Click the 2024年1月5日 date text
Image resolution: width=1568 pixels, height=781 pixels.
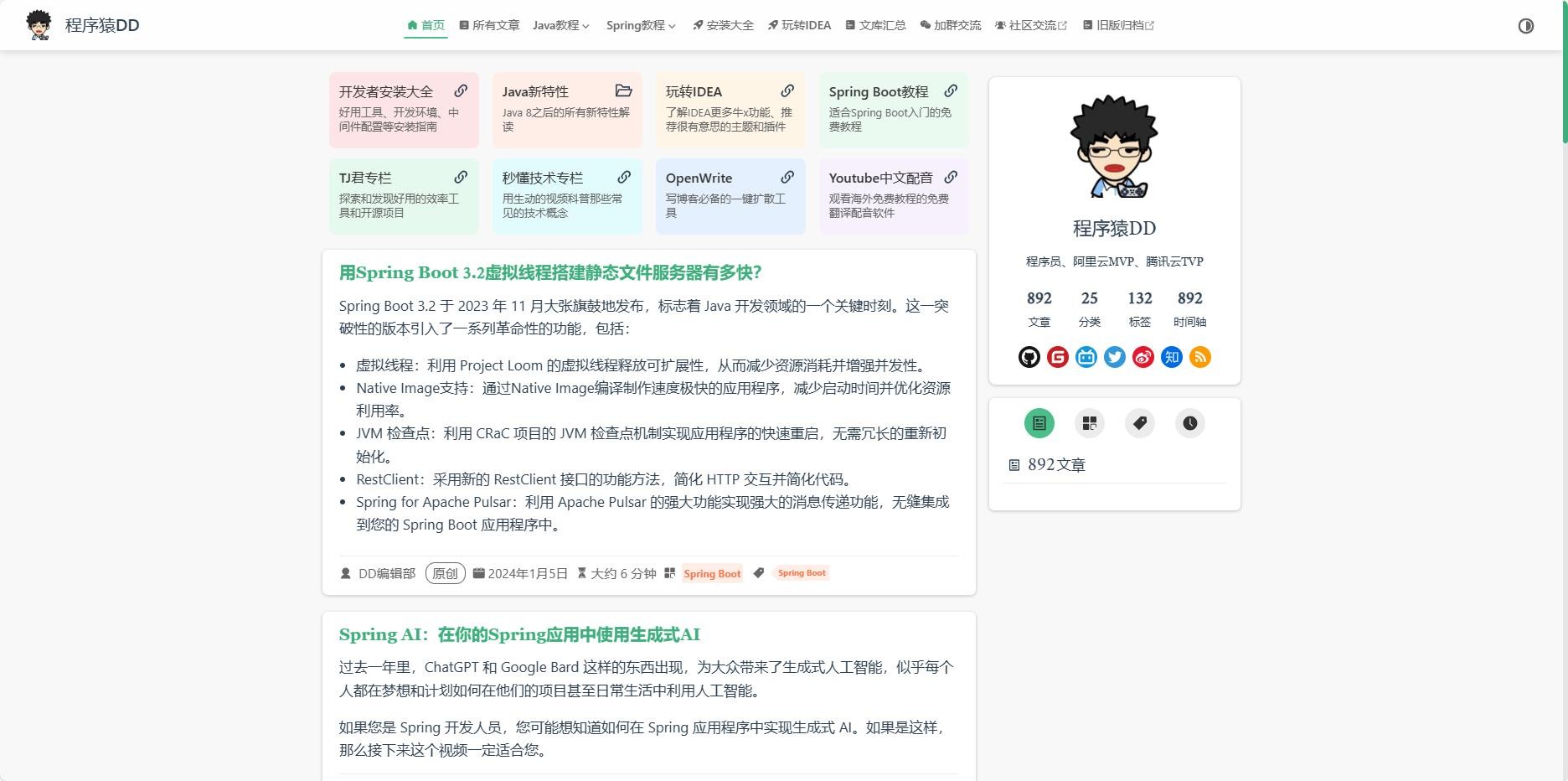coord(528,573)
